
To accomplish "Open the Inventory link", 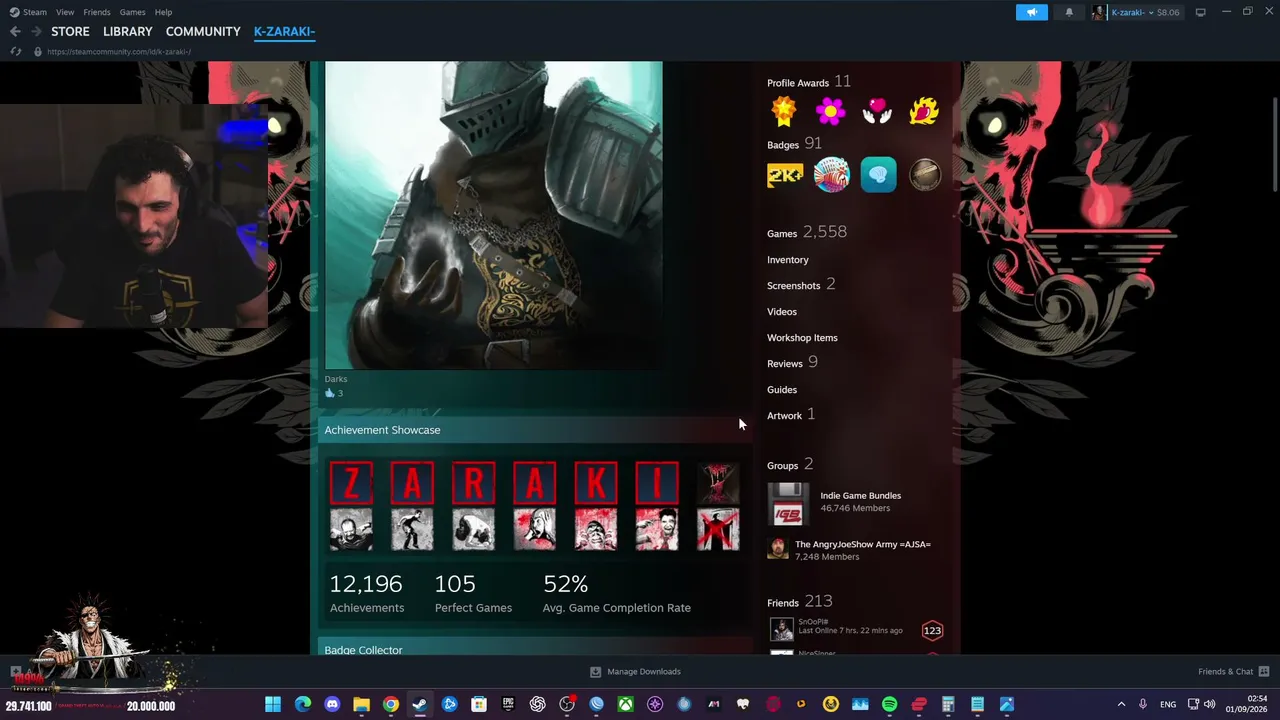I will point(788,260).
